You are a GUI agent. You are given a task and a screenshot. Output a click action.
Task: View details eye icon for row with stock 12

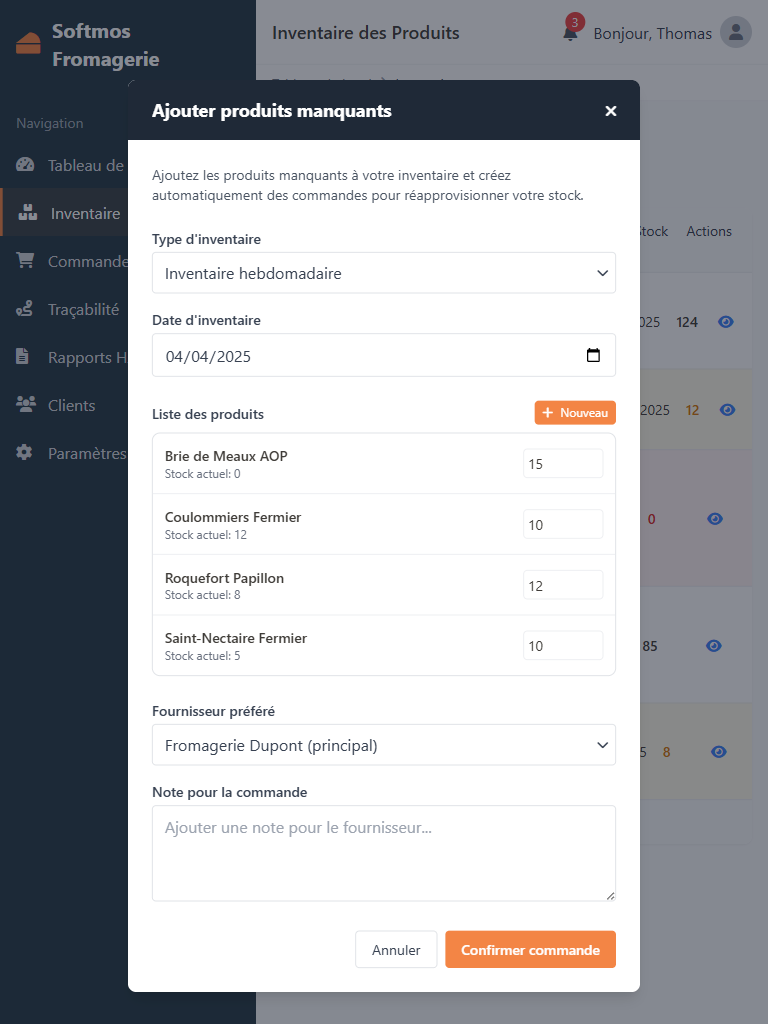click(x=728, y=409)
